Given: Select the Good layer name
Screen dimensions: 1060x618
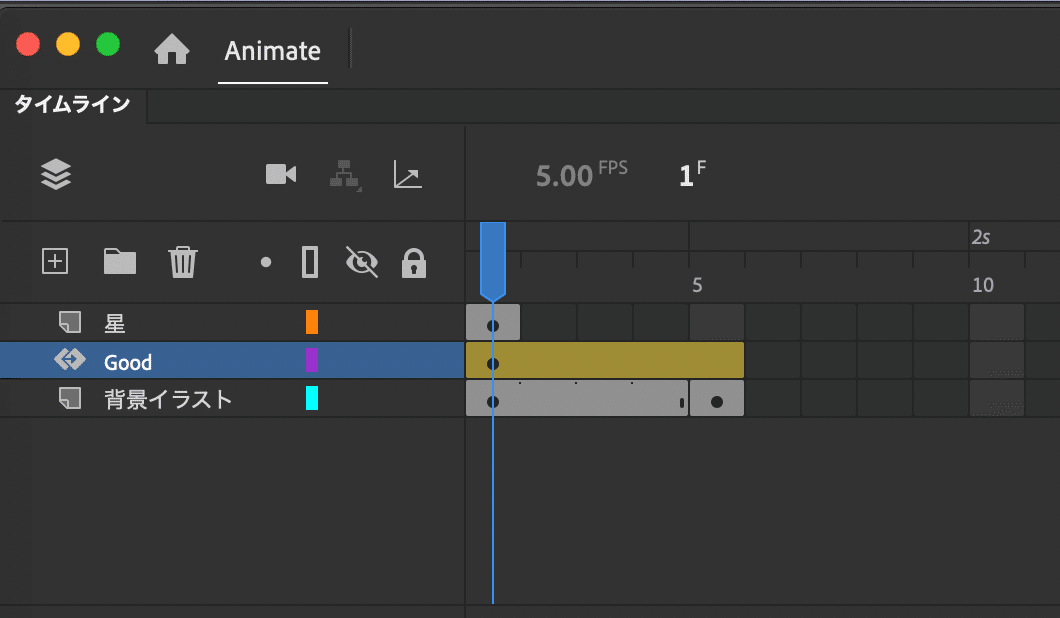Looking at the screenshot, I should click(x=128, y=362).
